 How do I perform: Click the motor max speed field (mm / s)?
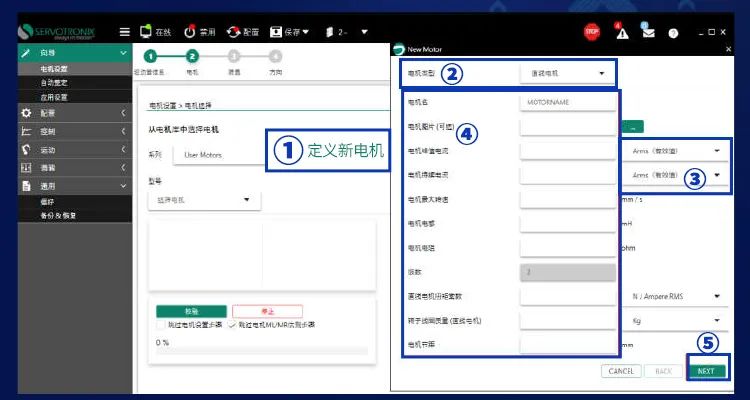click(x=568, y=200)
